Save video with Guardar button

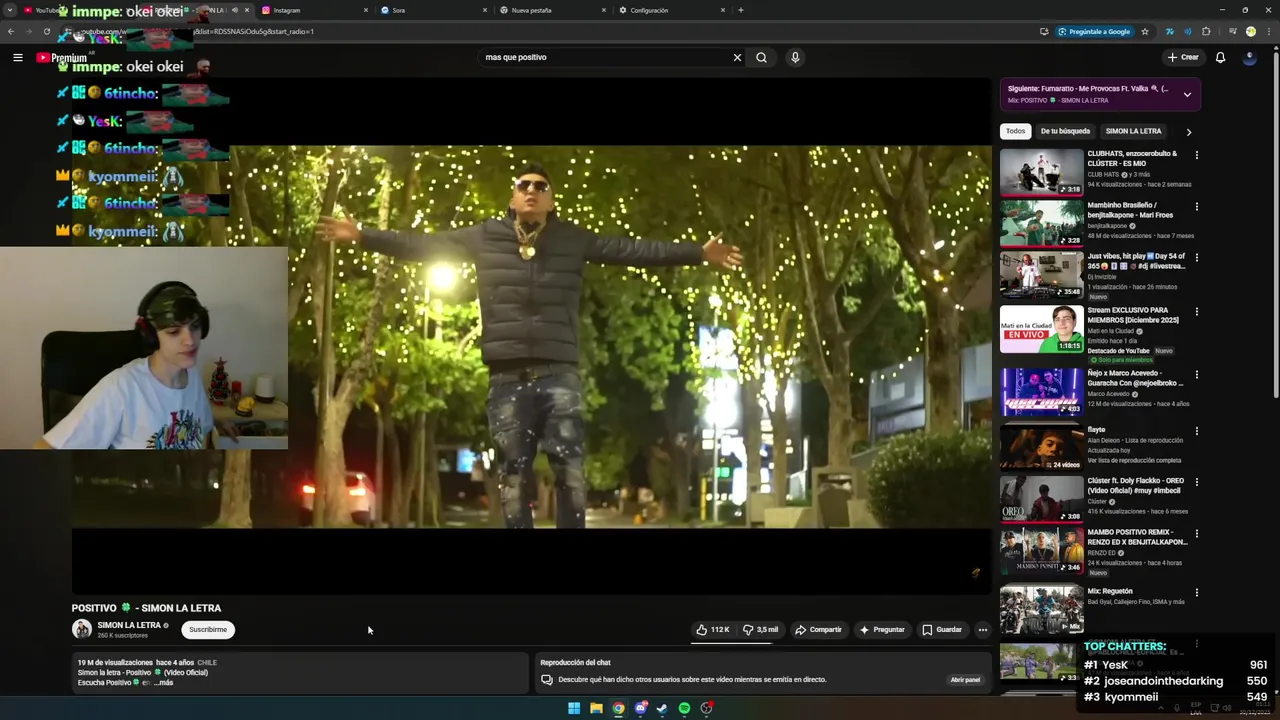pyautogui.click(x=942, y=630)
